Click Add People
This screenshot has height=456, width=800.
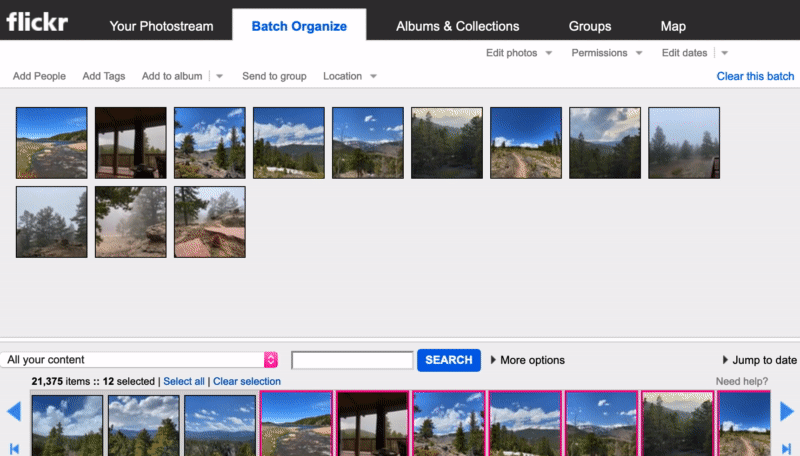(39, 76)
